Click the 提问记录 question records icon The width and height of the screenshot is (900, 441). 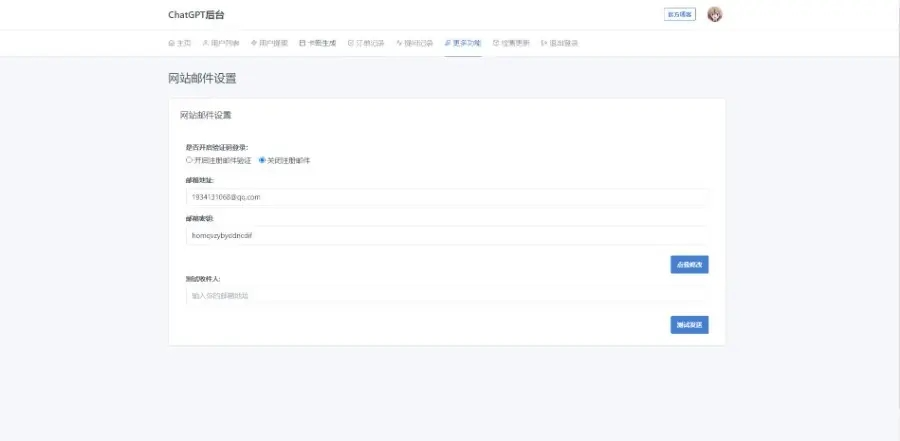click(399, 44)
